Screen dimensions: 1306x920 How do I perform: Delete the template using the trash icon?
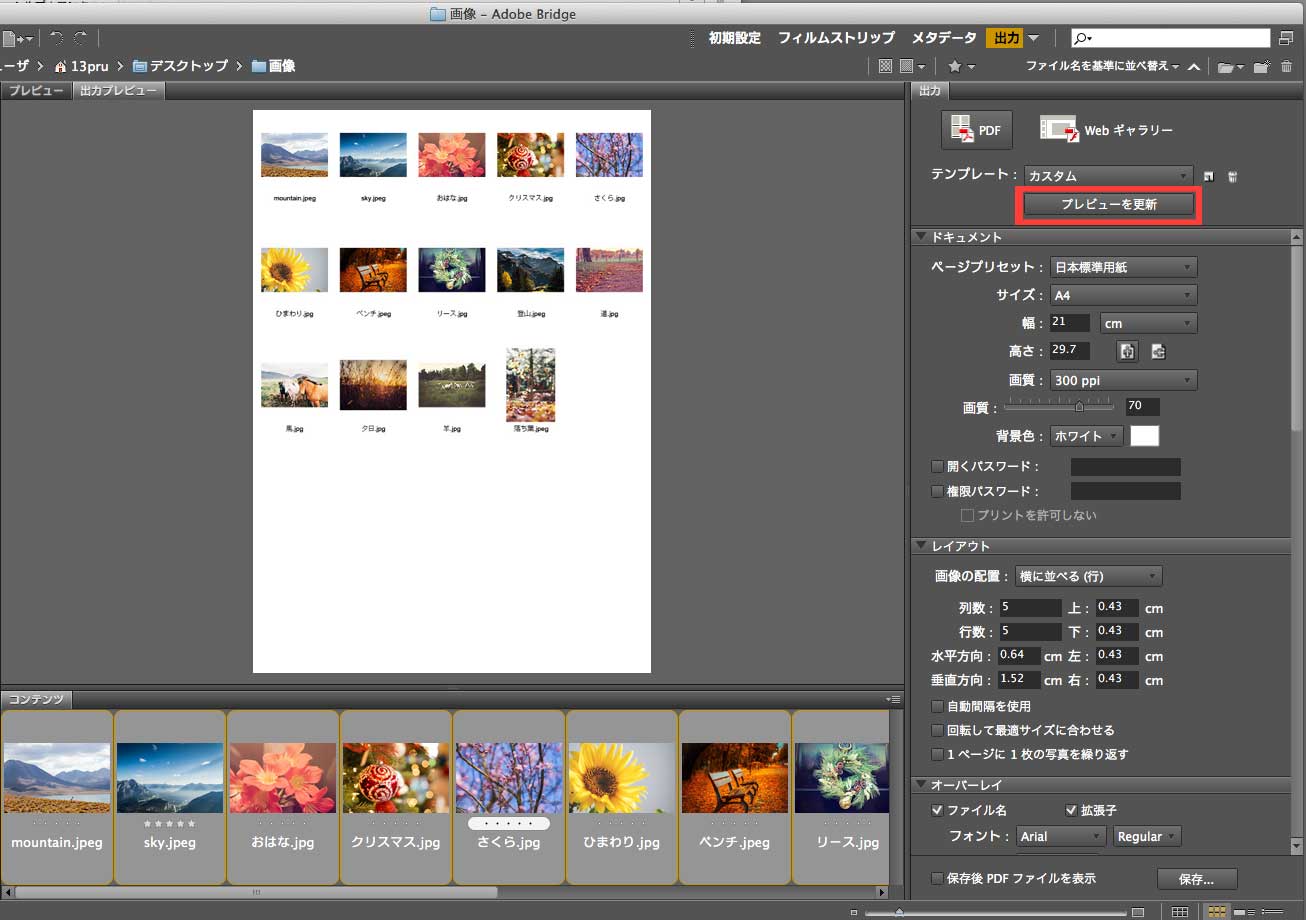tap(1233, 177)
